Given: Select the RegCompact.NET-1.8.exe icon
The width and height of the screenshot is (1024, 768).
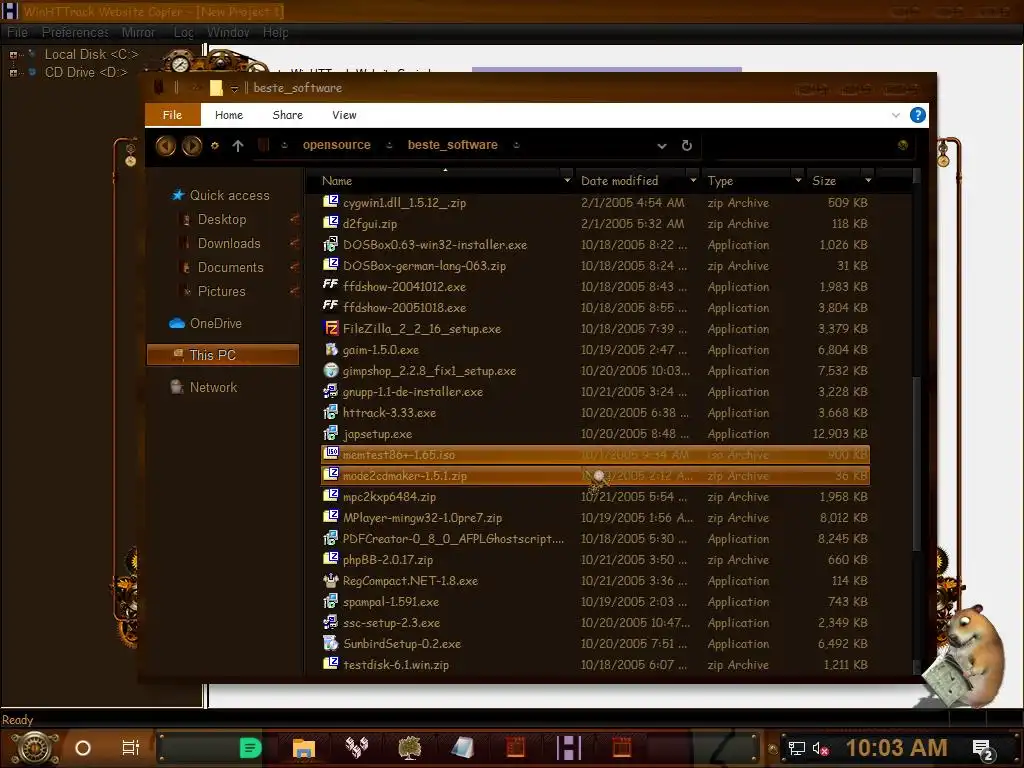Looking at the screenshot, I should [x=331, y=580].
